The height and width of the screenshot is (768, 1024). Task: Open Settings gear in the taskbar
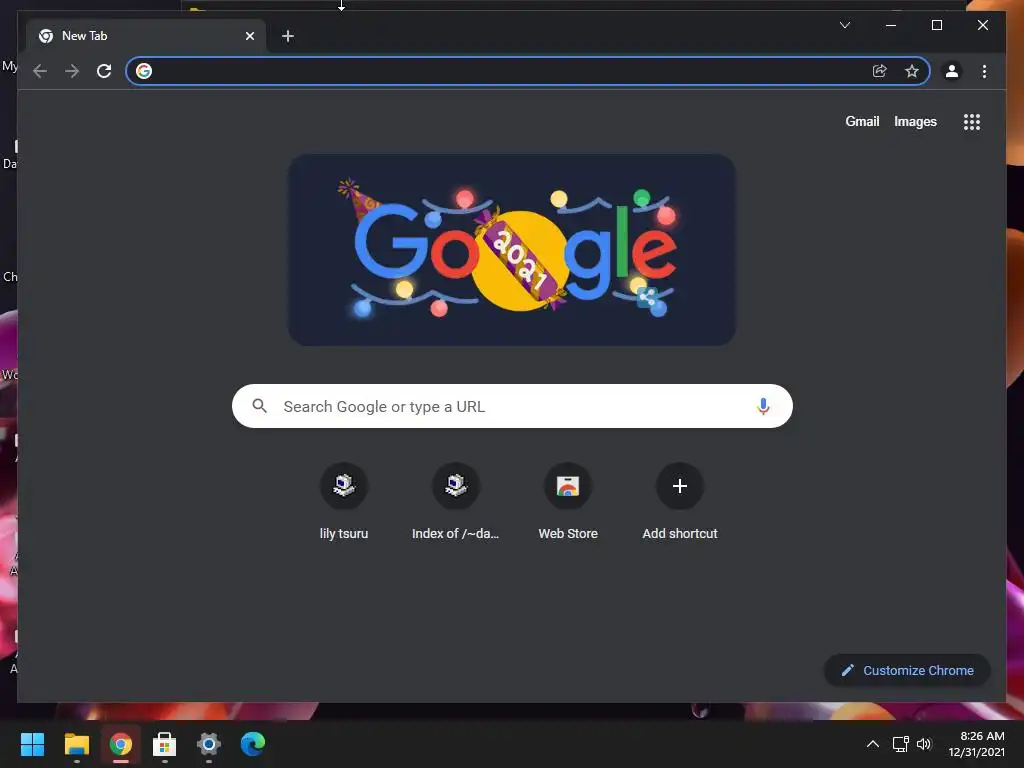pos(209,744)
